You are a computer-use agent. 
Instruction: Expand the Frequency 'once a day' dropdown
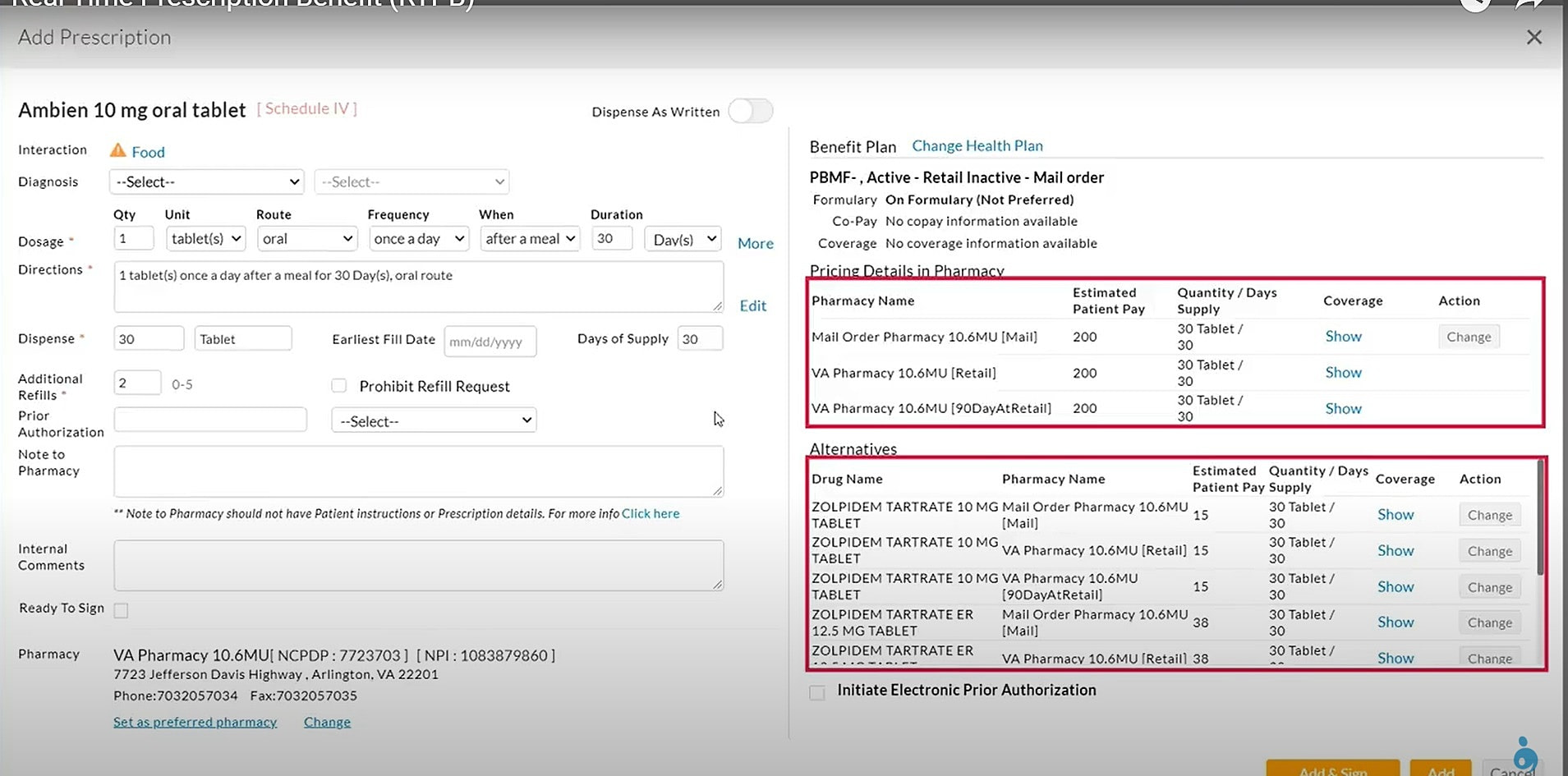coord(419,239)
